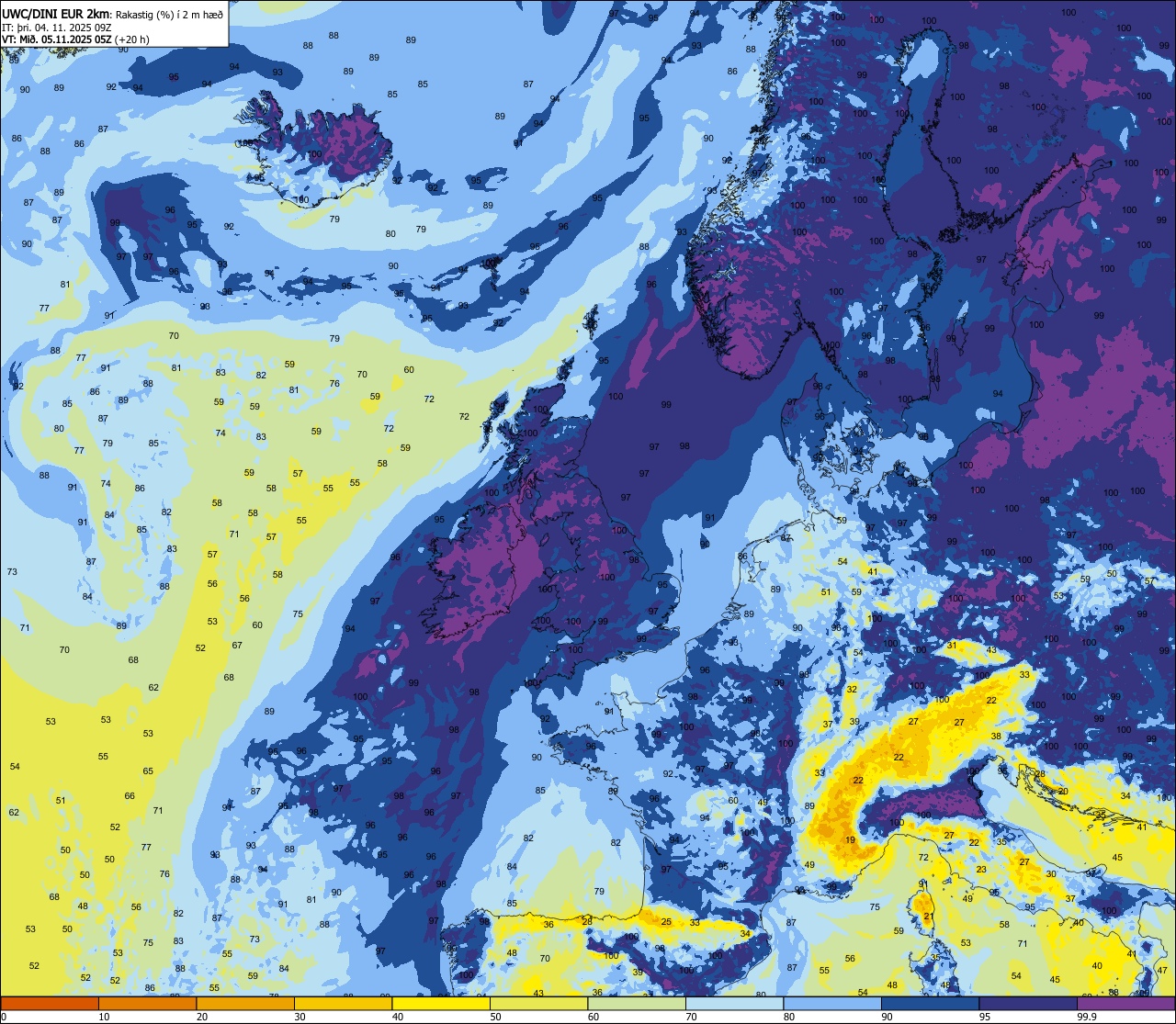Click the dark orange 0–10 legend swatch
This screenshot has height=1024, width=1176.
click(x=50, y=1003)
